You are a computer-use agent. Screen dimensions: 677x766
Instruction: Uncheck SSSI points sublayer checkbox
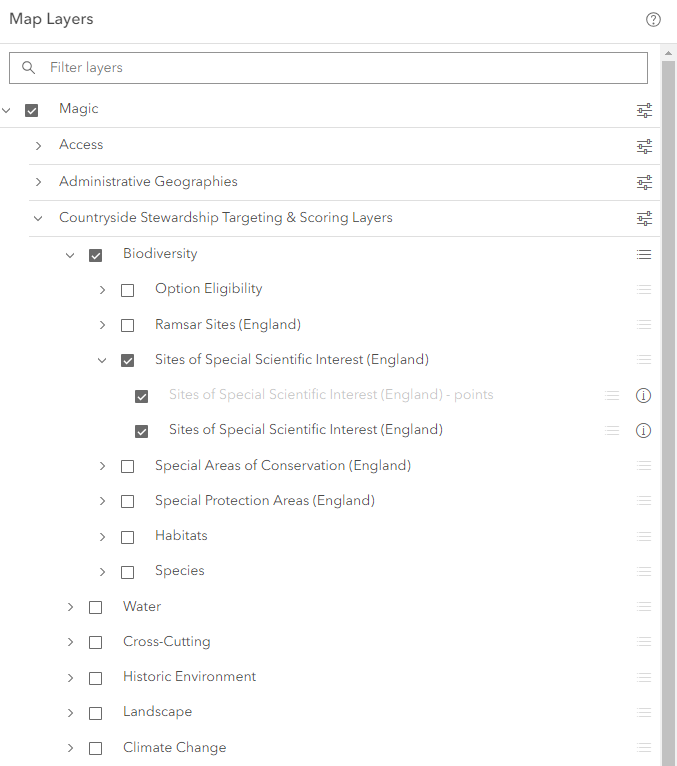coord(142,396)
